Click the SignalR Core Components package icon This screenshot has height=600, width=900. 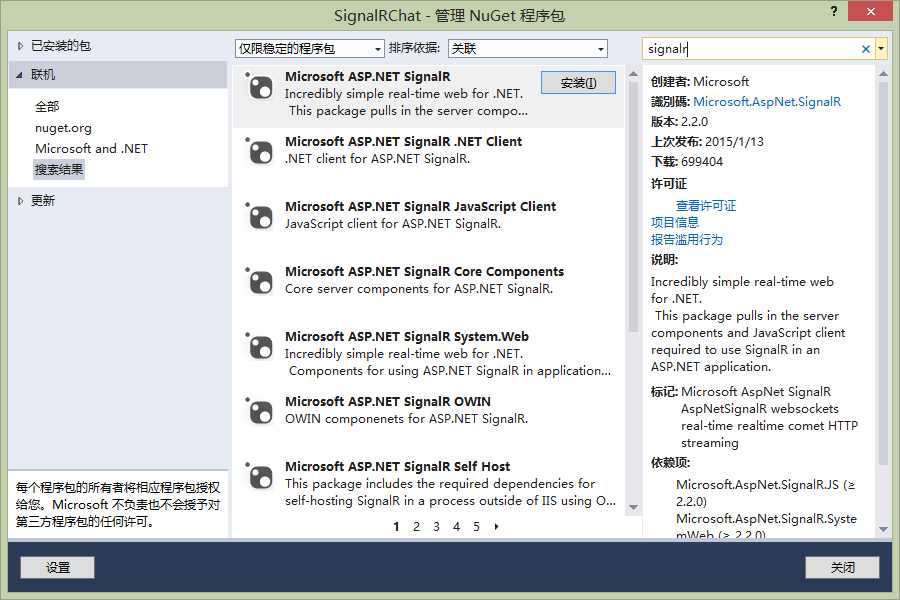pyautogui.click(x=261, y=283)
